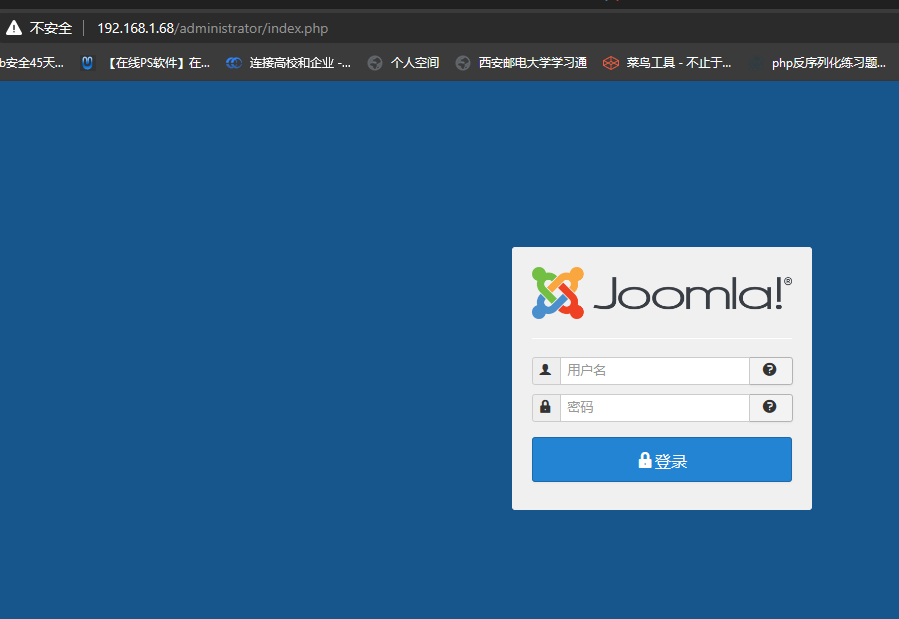Open the 个人空间 bookmark

[404, 62]
